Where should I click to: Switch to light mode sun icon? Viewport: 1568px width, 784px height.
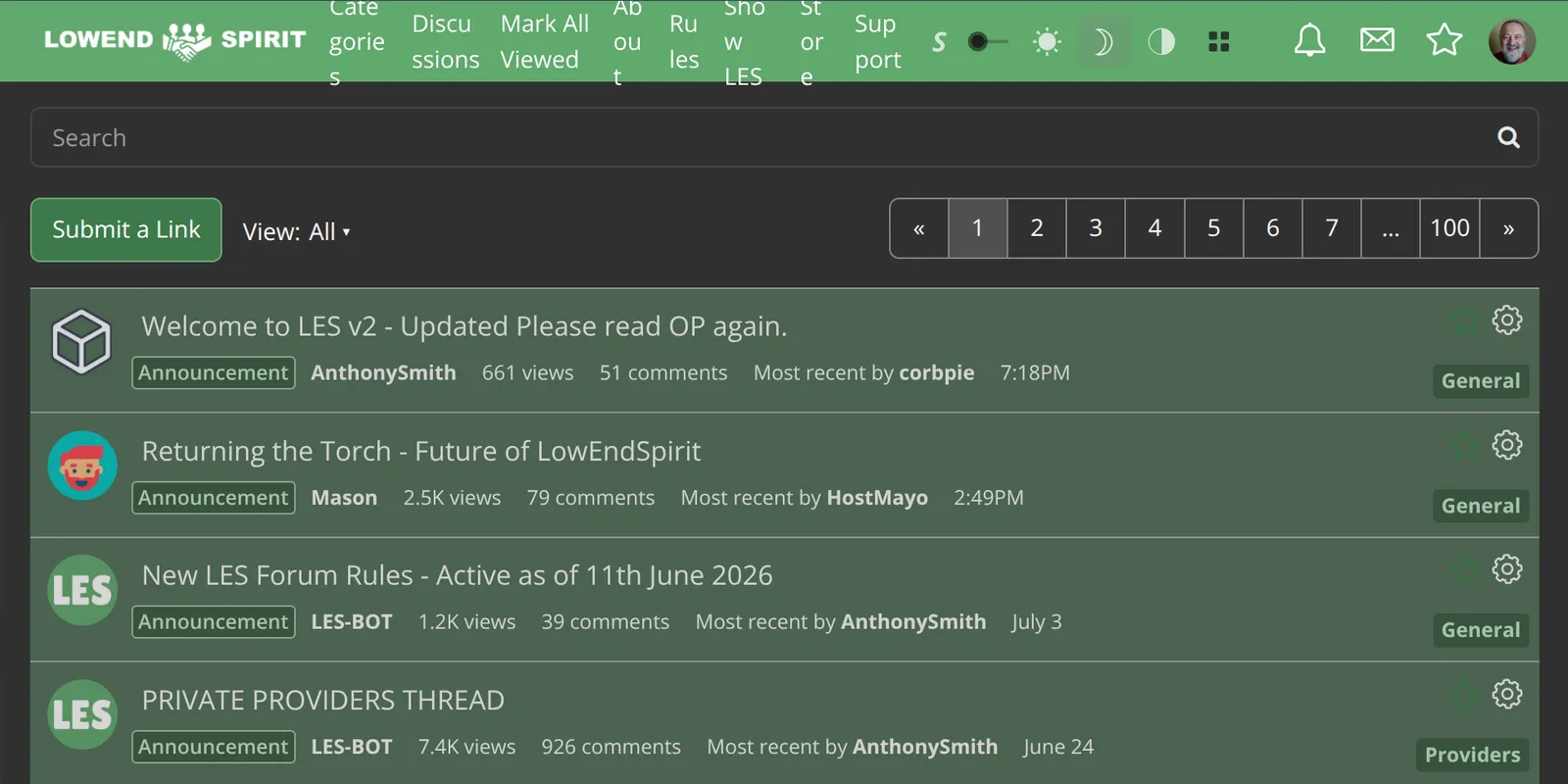(1047, 42)
